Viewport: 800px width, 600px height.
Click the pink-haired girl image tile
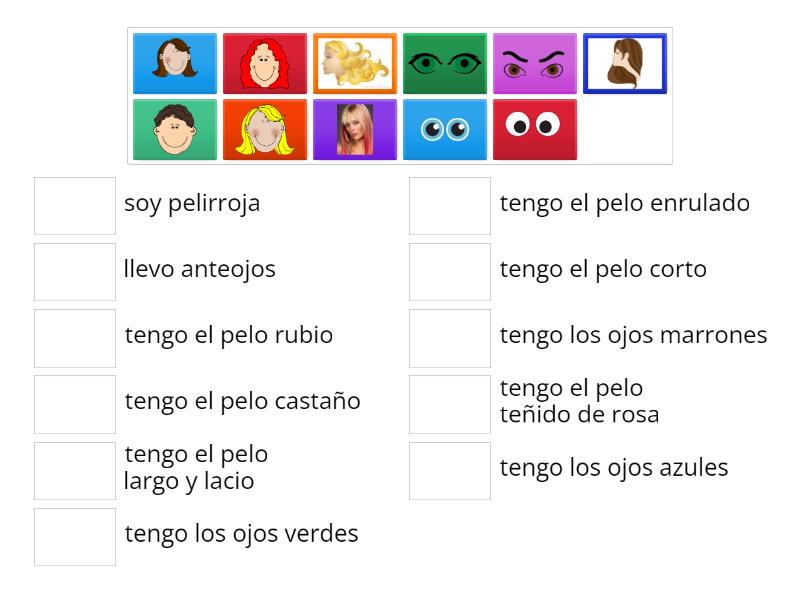(355, 129)
